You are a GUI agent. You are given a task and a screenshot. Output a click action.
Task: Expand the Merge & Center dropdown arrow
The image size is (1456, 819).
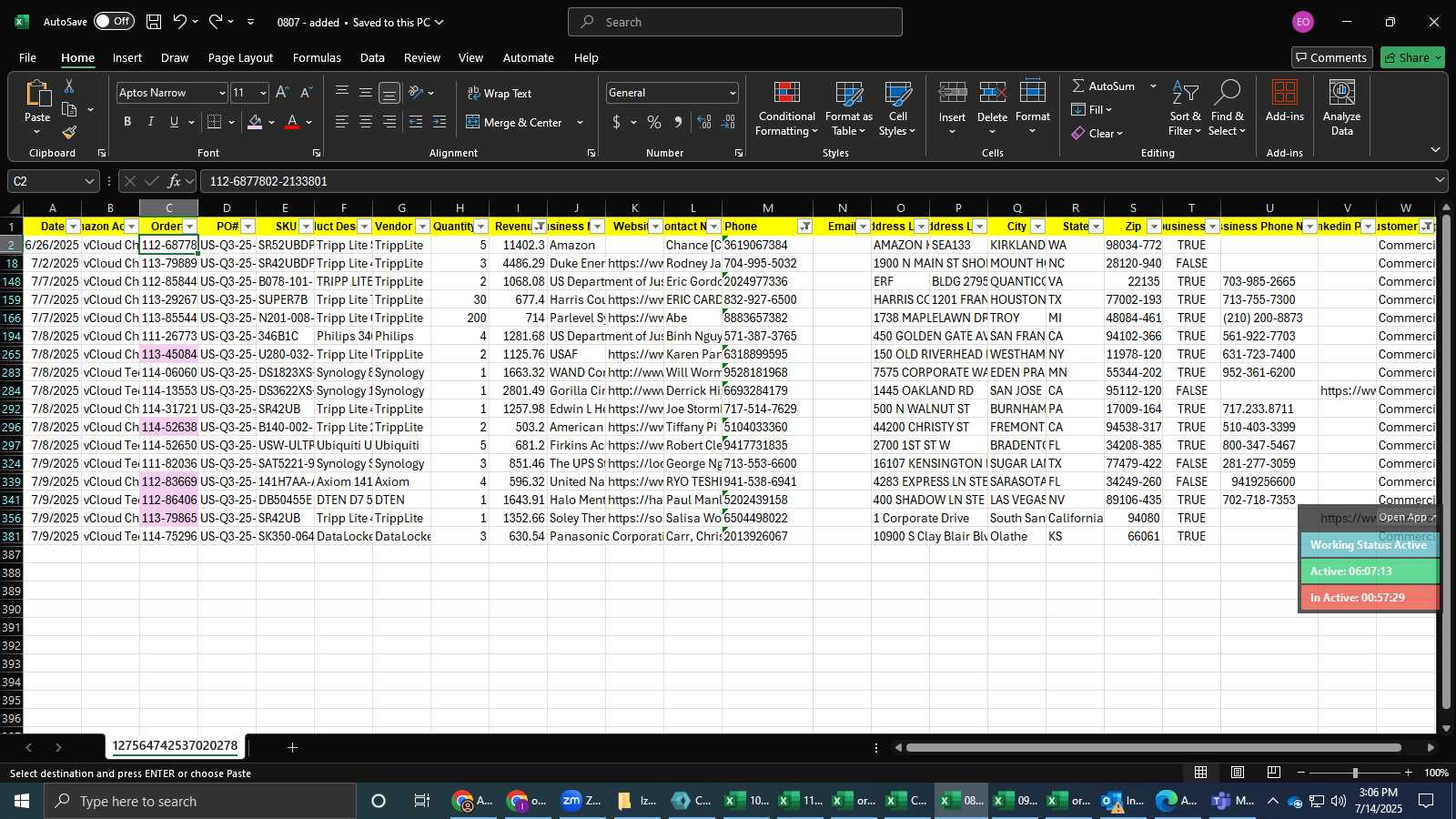(x=581, y=122)
